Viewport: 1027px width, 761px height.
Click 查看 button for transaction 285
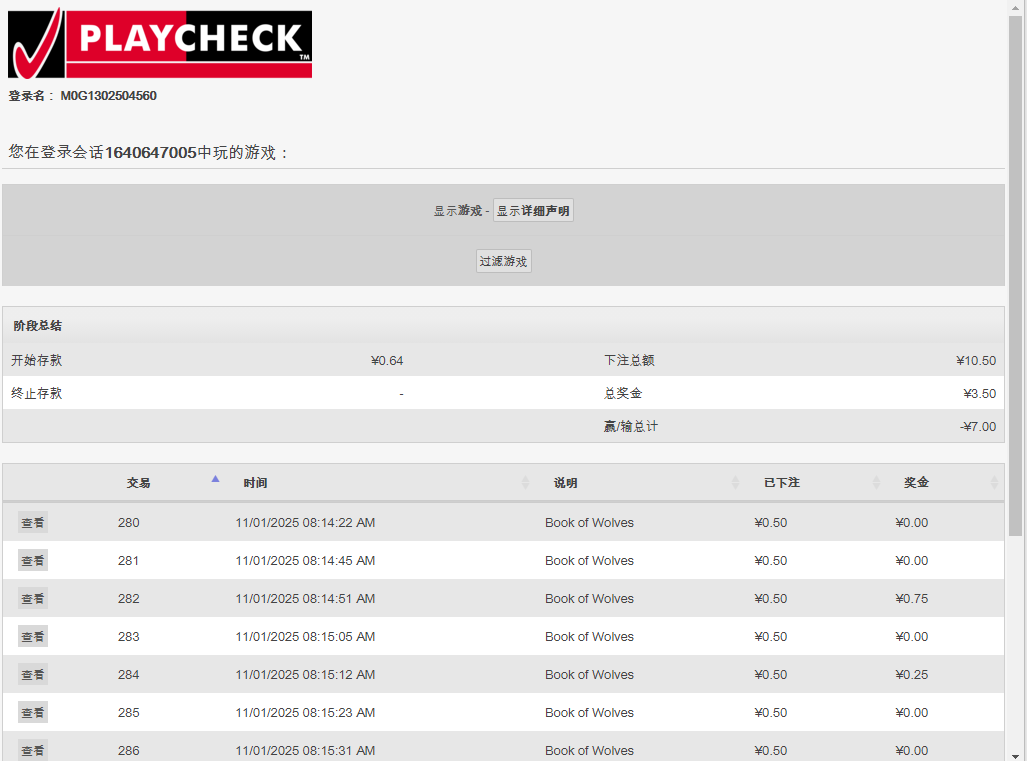33,713
